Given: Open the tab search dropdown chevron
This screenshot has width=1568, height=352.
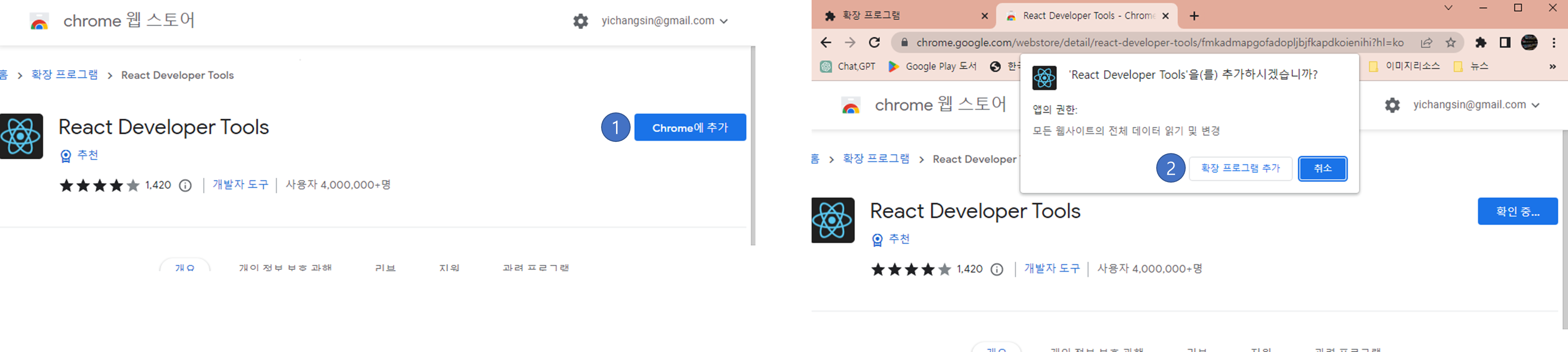Looking at the screenshot, I should (x=1448, y=8).
